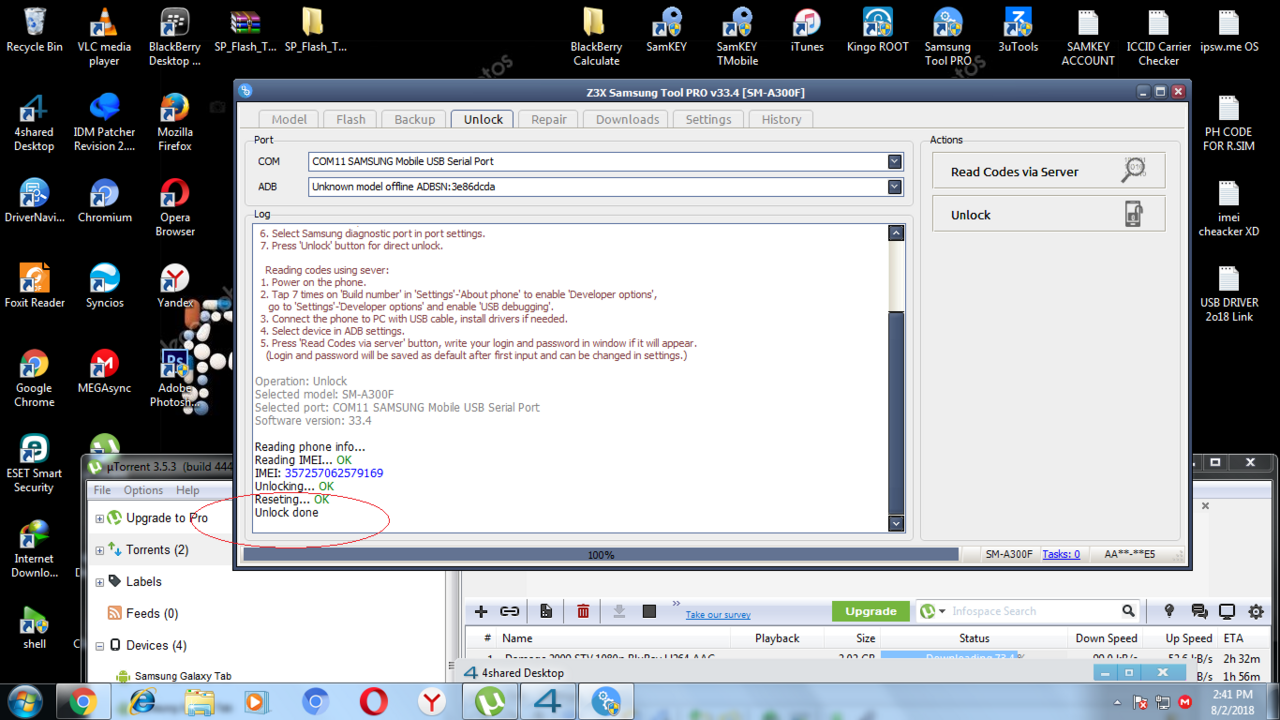The height and width of the screenshot is (720, 1280).
Task: Open the COM port dropdown
Action: pos(895,161)
